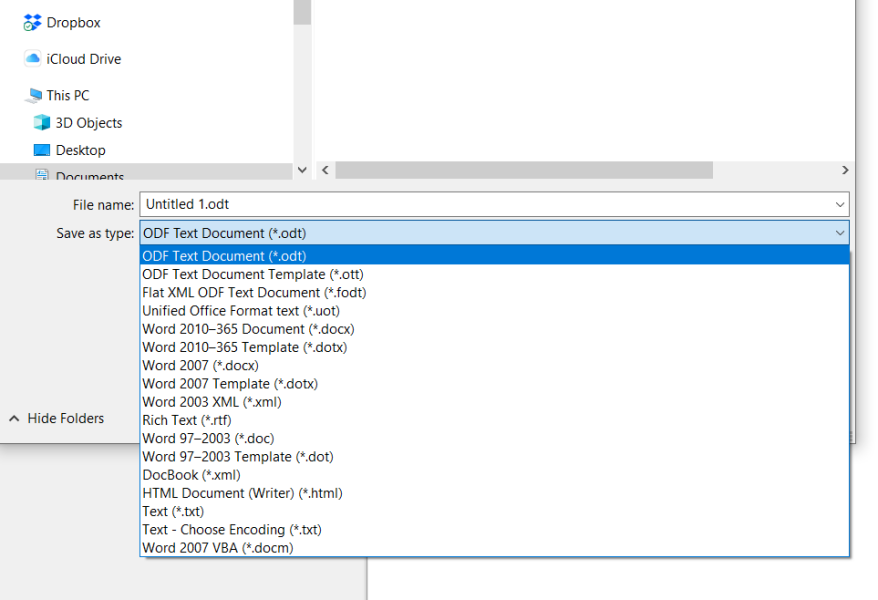Open iCloud Drive in the navigation pane
Image resolution: width=878 pixels, height=600 pixels.
tap(83, 59)
